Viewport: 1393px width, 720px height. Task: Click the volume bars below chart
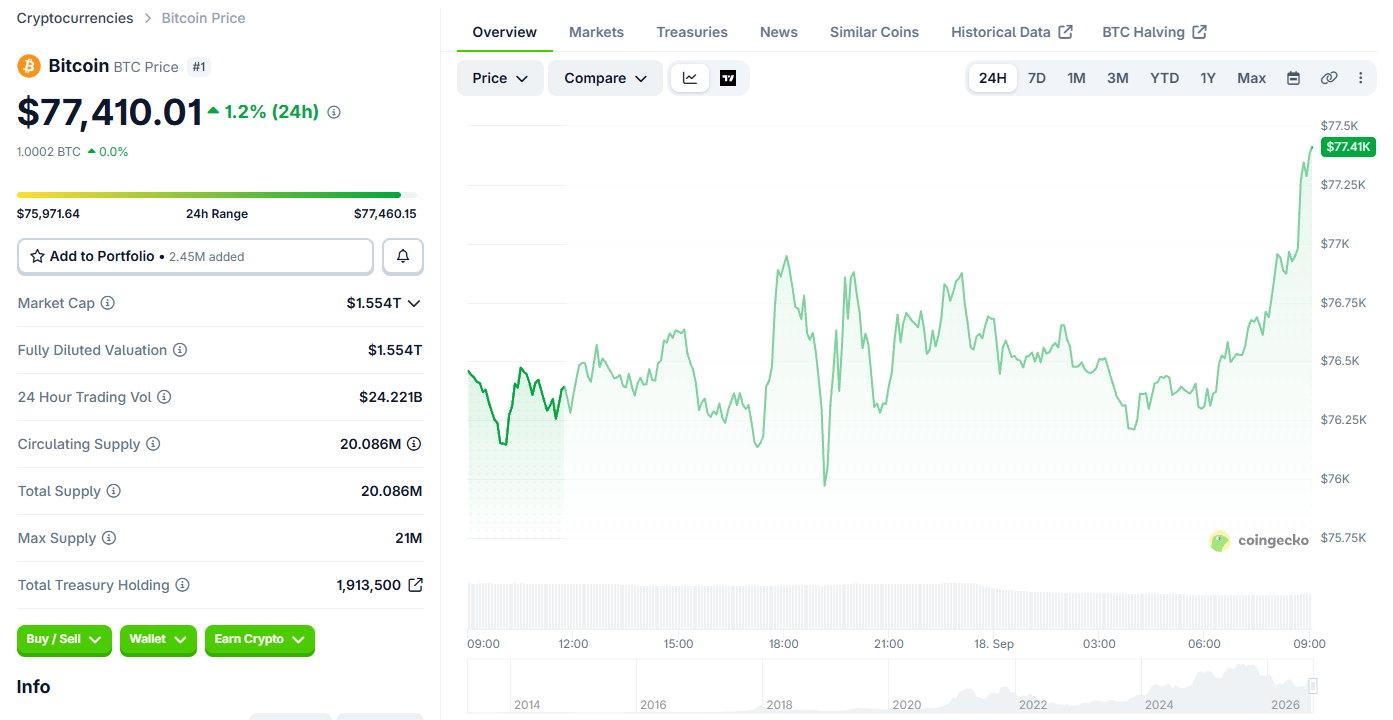tap(890, 604)
